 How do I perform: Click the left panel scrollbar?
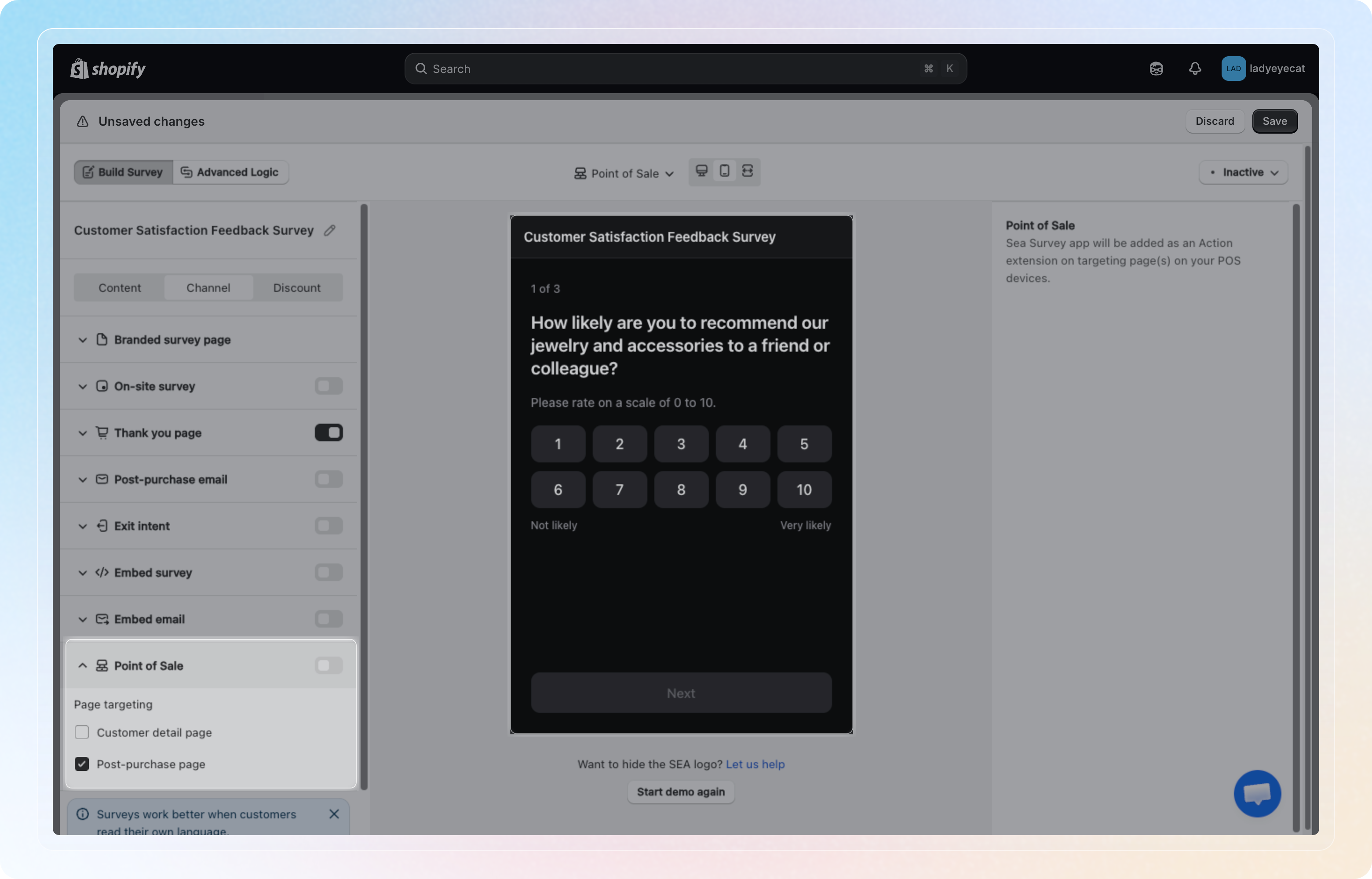point(364,497)
